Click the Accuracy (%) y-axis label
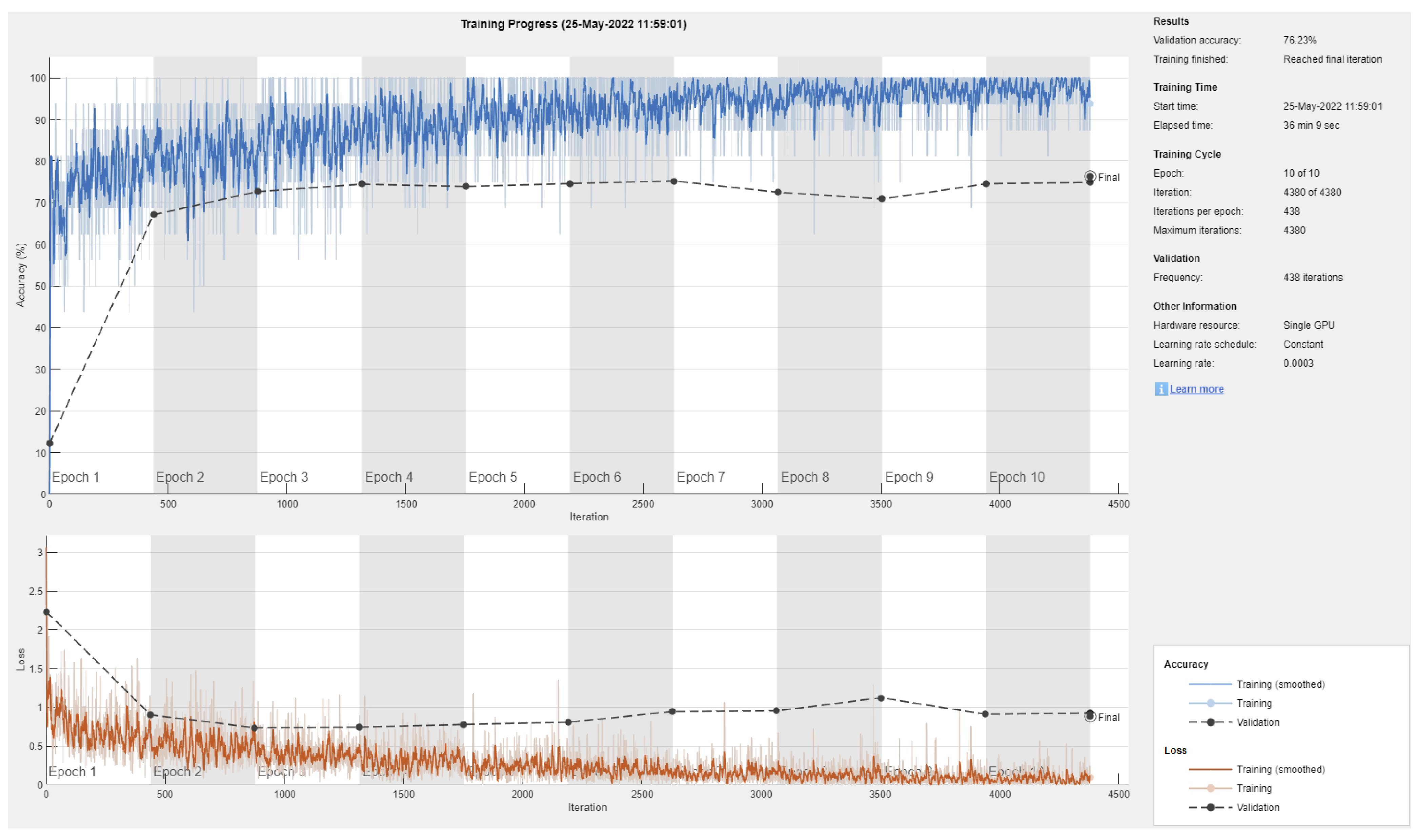Image resolution: width=1424 pixels, height=840 pixels. click(21, 275)
